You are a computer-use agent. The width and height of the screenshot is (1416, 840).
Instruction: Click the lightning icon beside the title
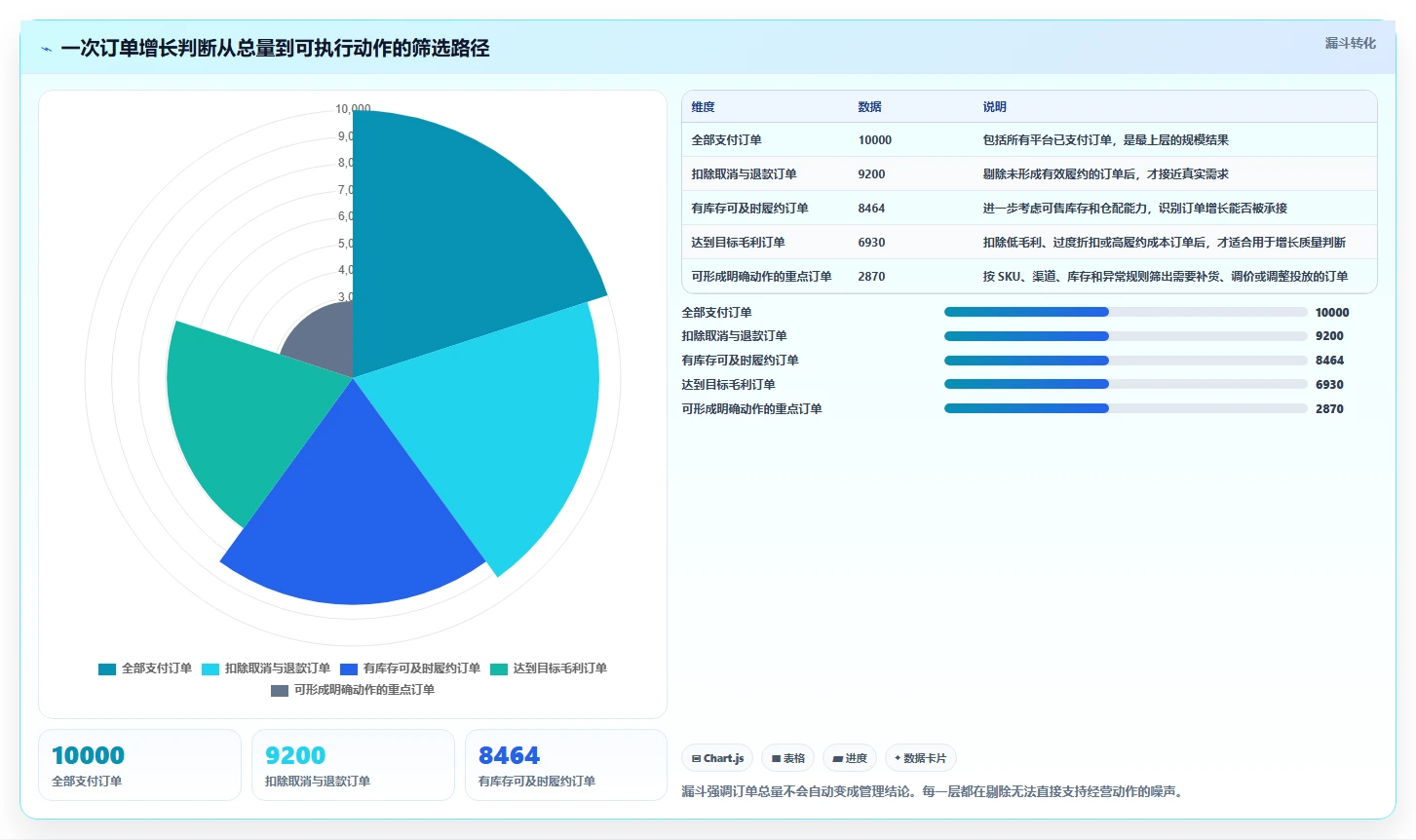[x=46, y=49]
